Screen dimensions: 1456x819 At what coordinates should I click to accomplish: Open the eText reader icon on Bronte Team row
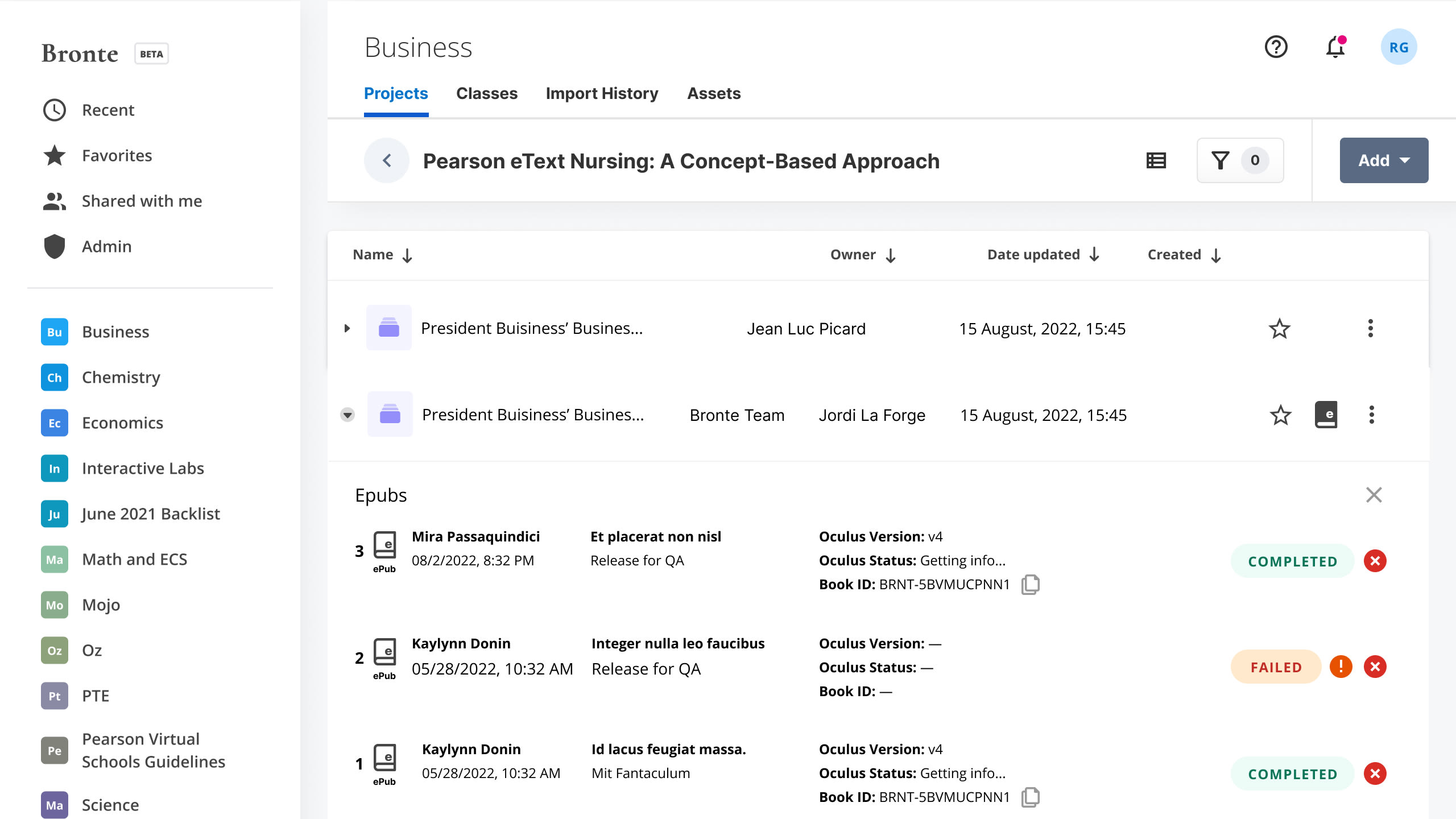tap(1327, 415)
